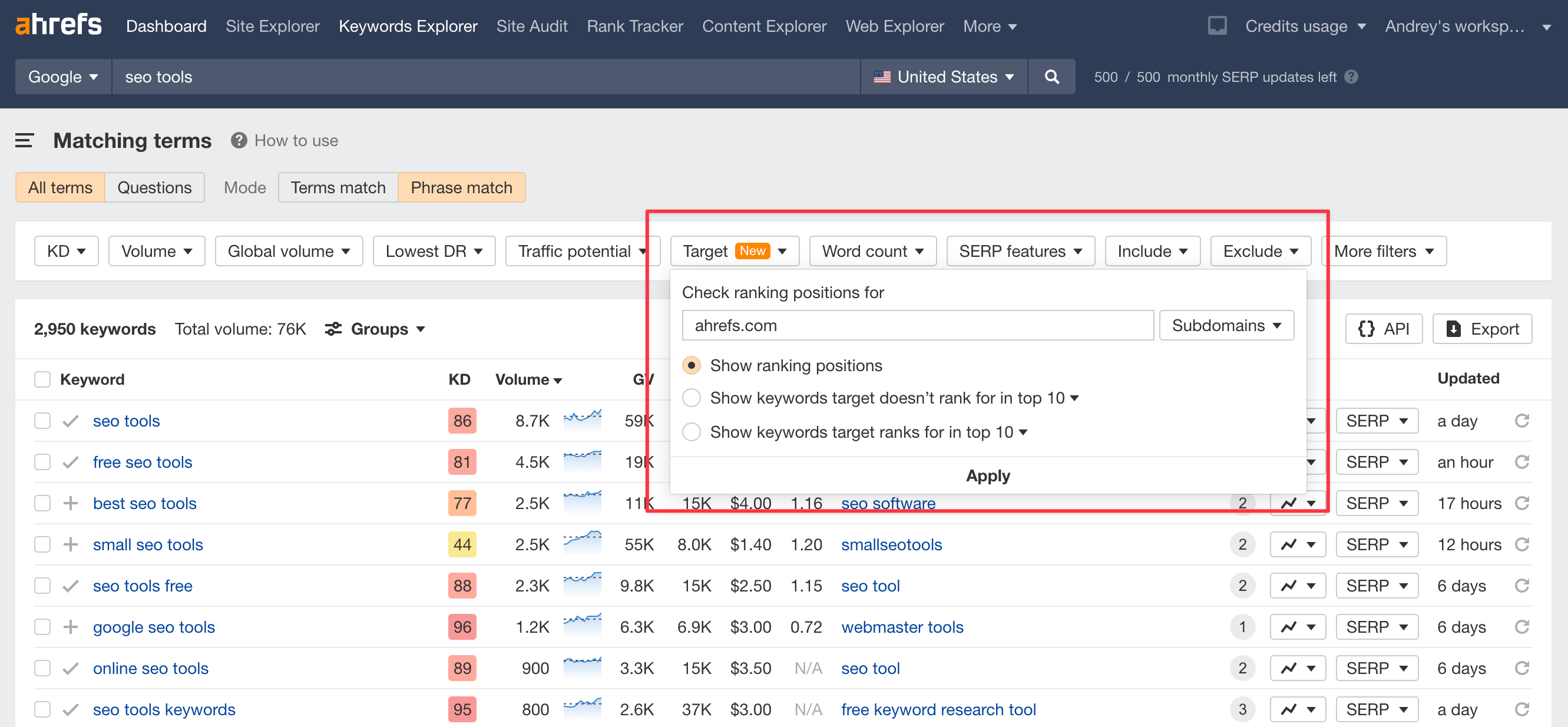The height and width of the screenshot is (727, 1568).
Task: Refresh the 'seo tools' row
Action: point(1521,421)
